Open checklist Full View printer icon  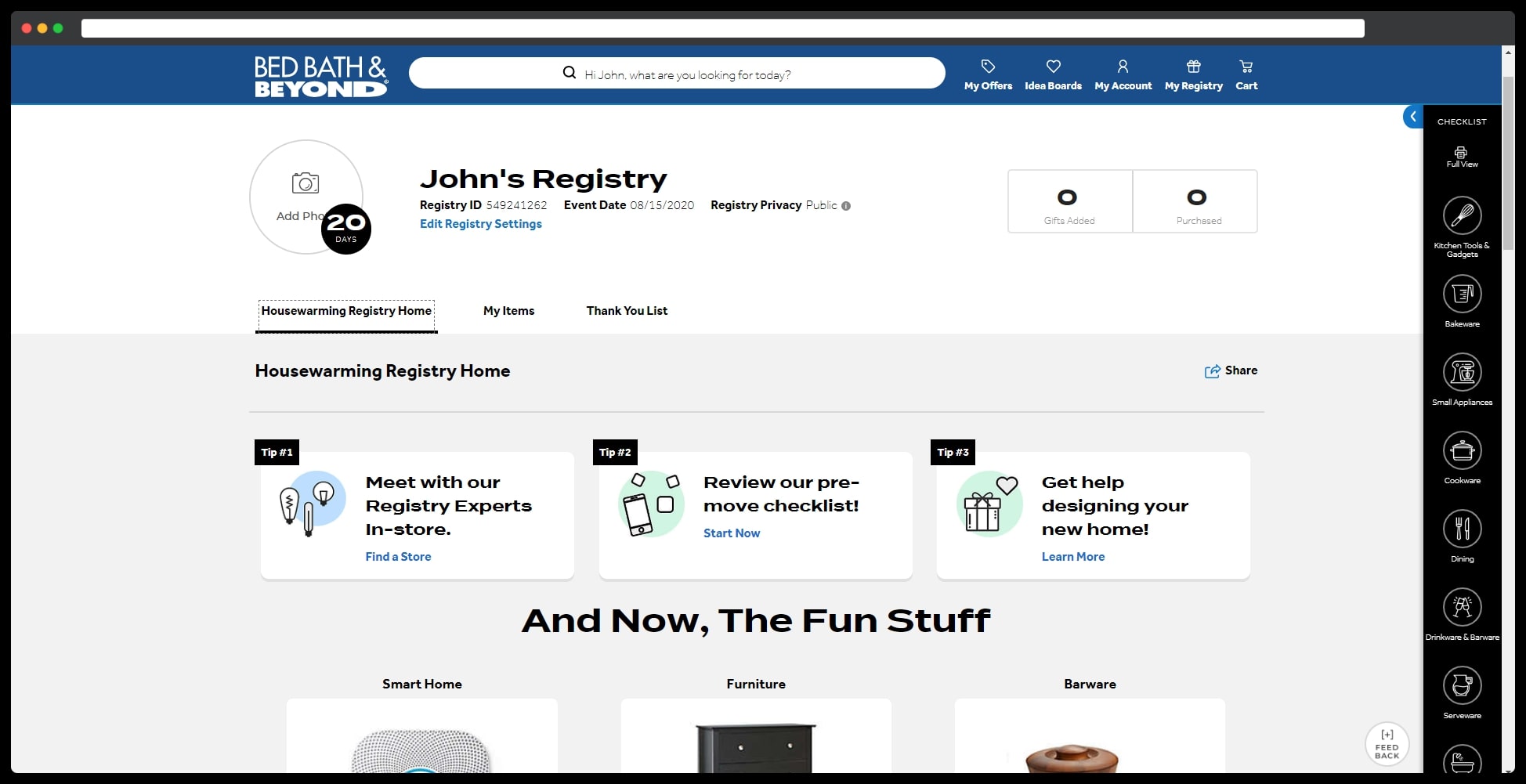click(1461, 153)
